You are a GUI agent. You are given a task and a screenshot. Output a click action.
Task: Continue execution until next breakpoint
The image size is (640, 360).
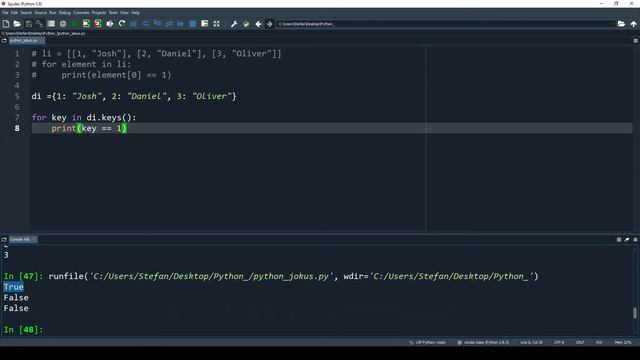click(x=180, y=24)
